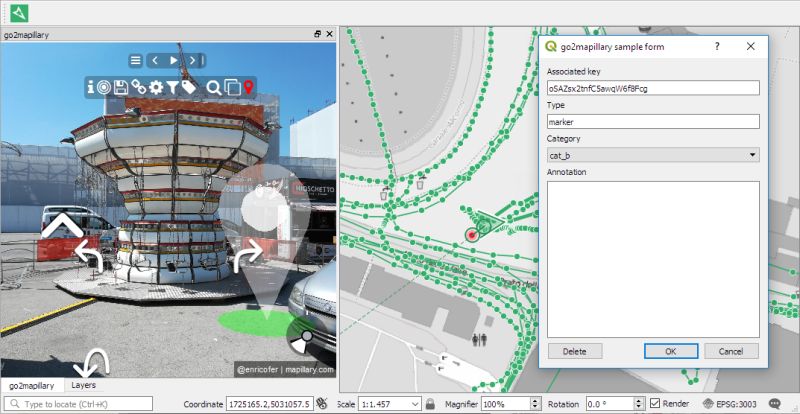Go to next image in sequence
The width and height of the screenshot is (800, 414).
(194, 61)
